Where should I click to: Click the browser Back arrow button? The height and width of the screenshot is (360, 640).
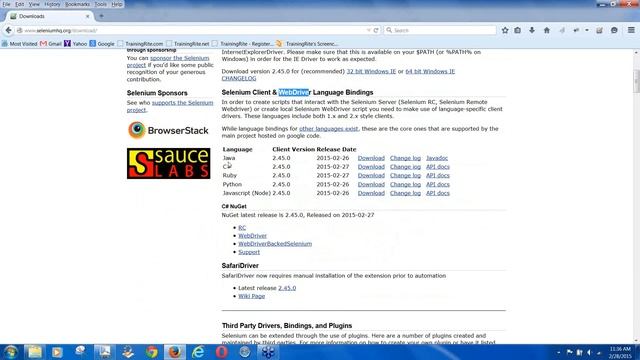[x=8, y=30]
